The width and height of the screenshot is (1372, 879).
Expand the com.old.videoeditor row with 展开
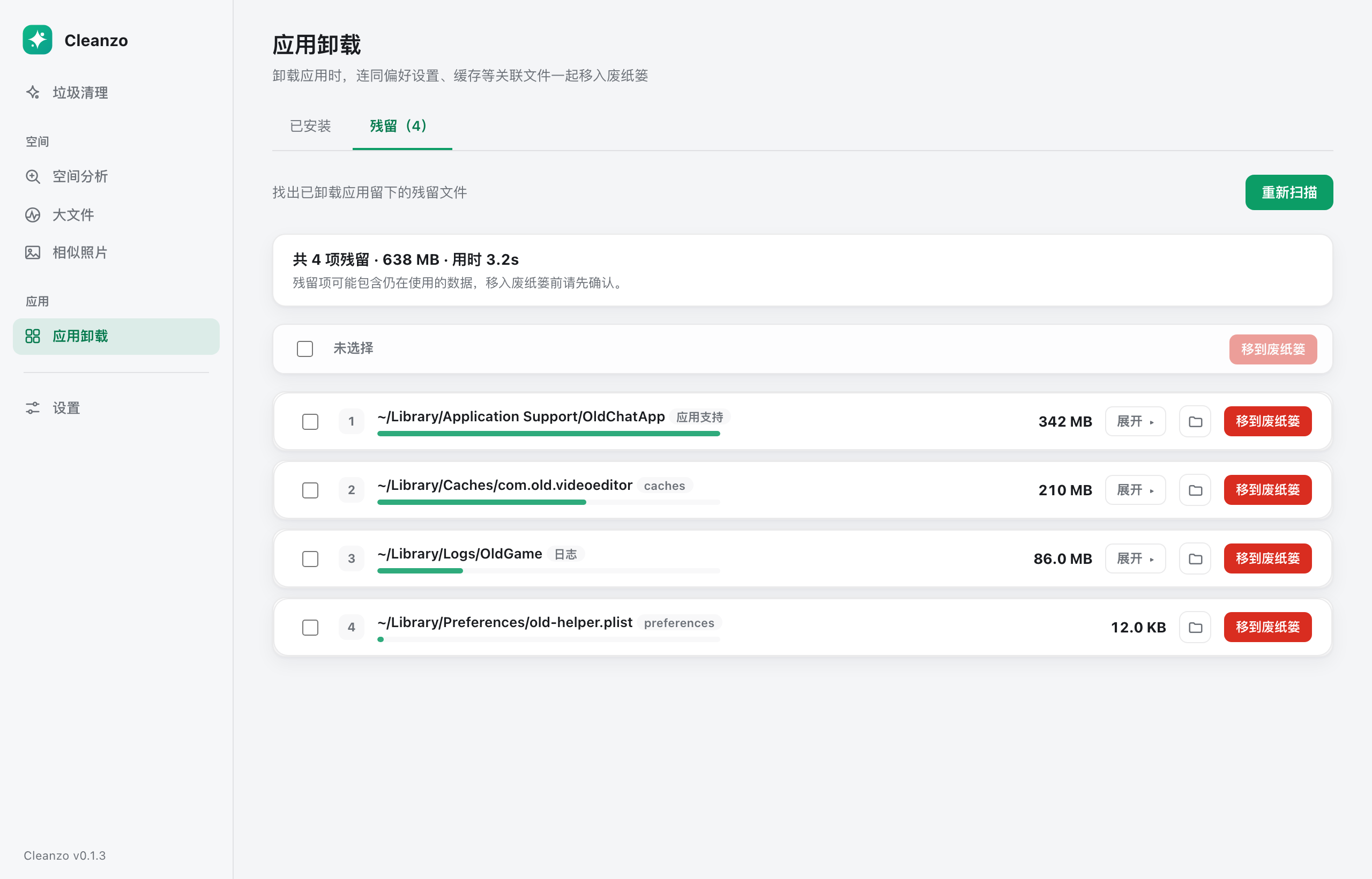click(x=1135, y=490)
